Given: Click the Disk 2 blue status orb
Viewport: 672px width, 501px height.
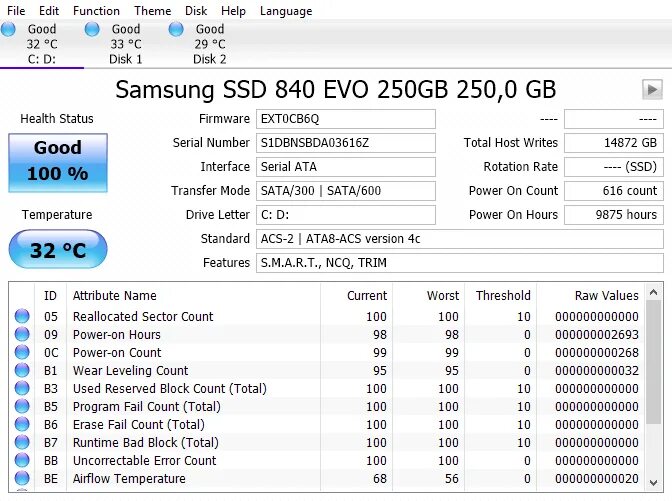Looking at the screenshot, I should point(176,29).
